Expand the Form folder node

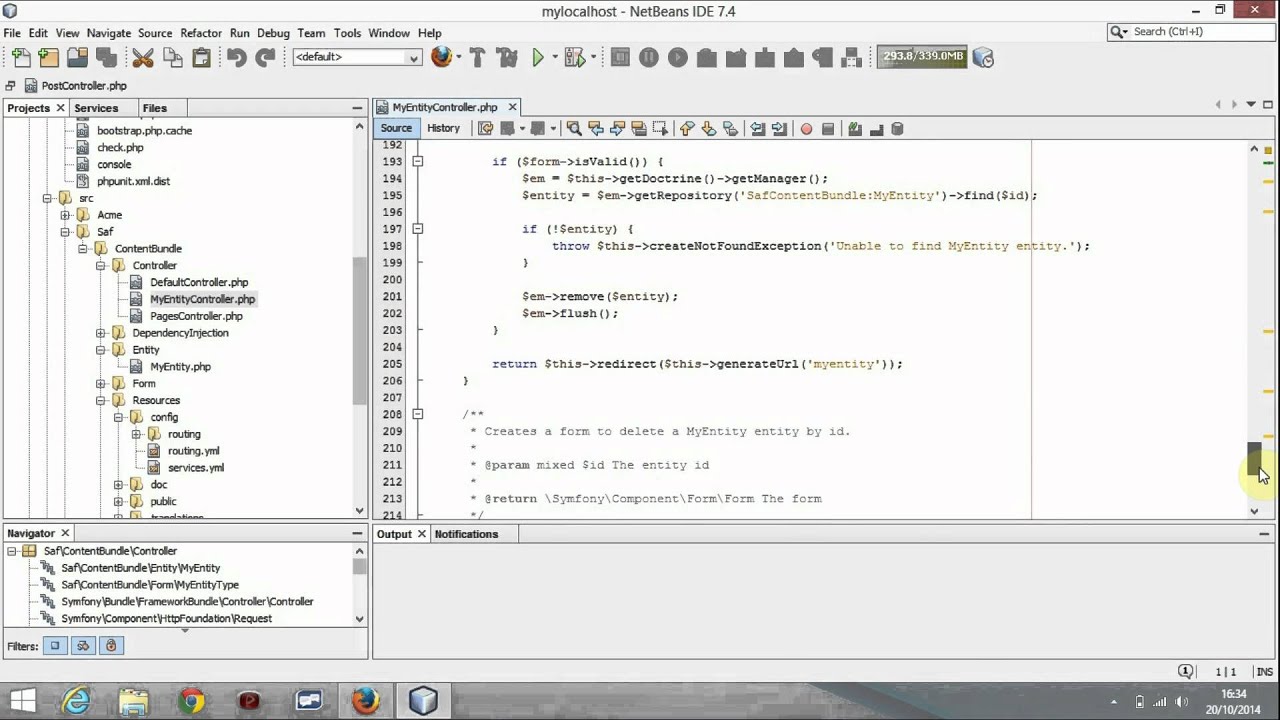click(101, 384)
